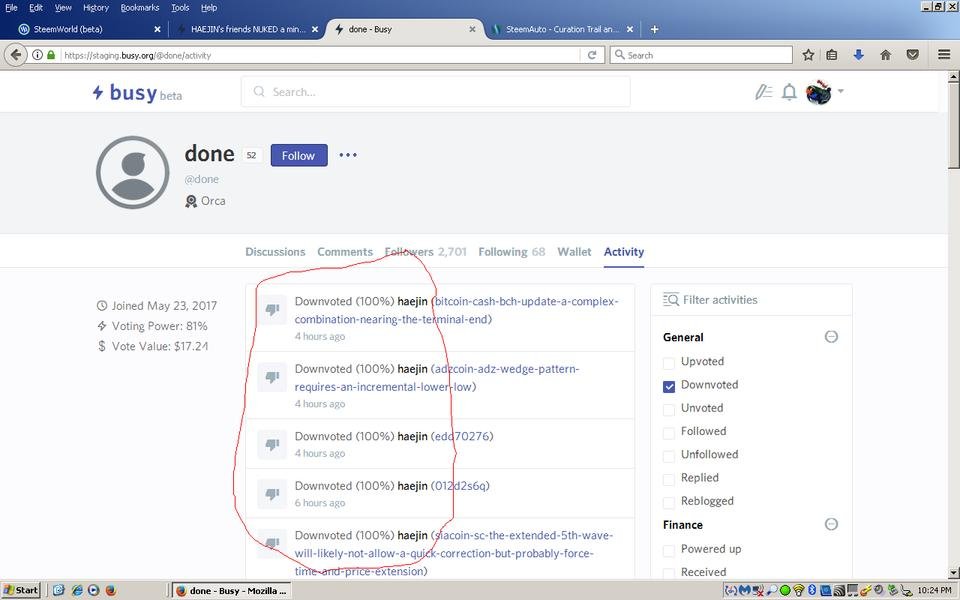Open the Followers 2,701 tab
Screen dimensions: 960x600
[426, 252]
